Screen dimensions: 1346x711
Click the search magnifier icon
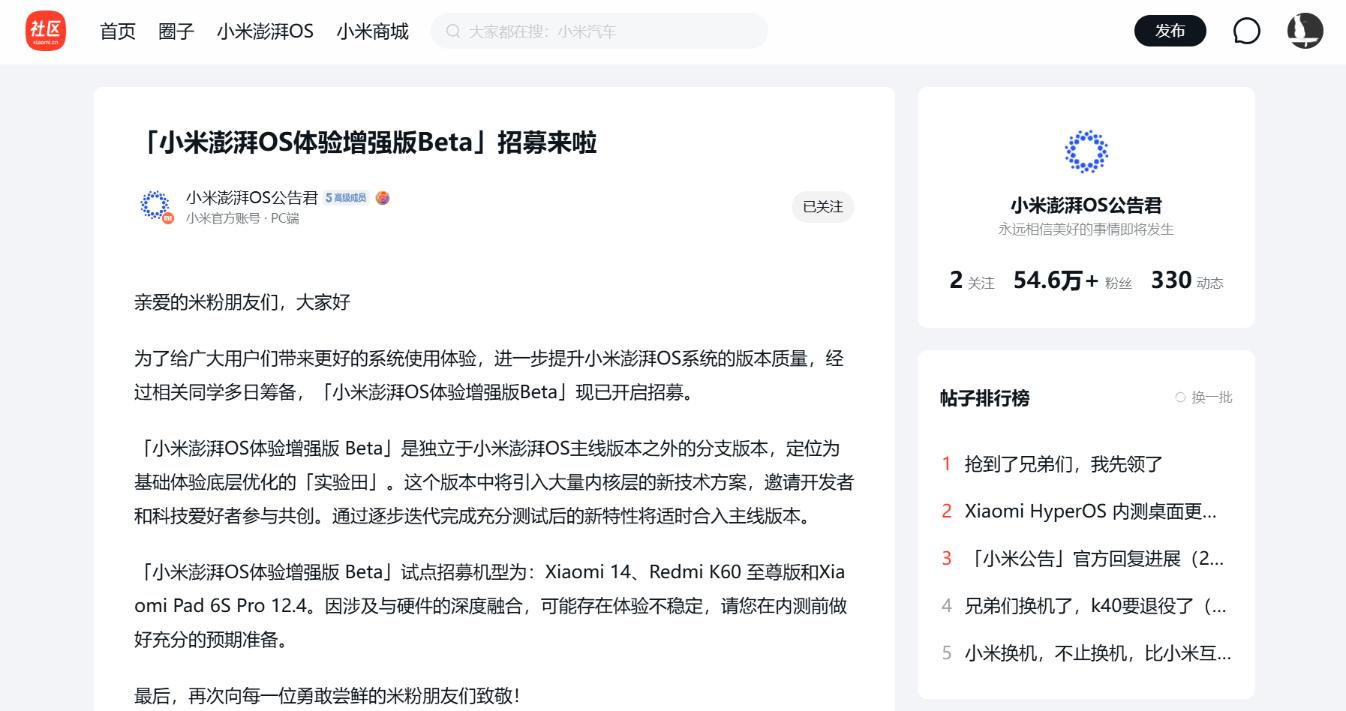[453, 31]
